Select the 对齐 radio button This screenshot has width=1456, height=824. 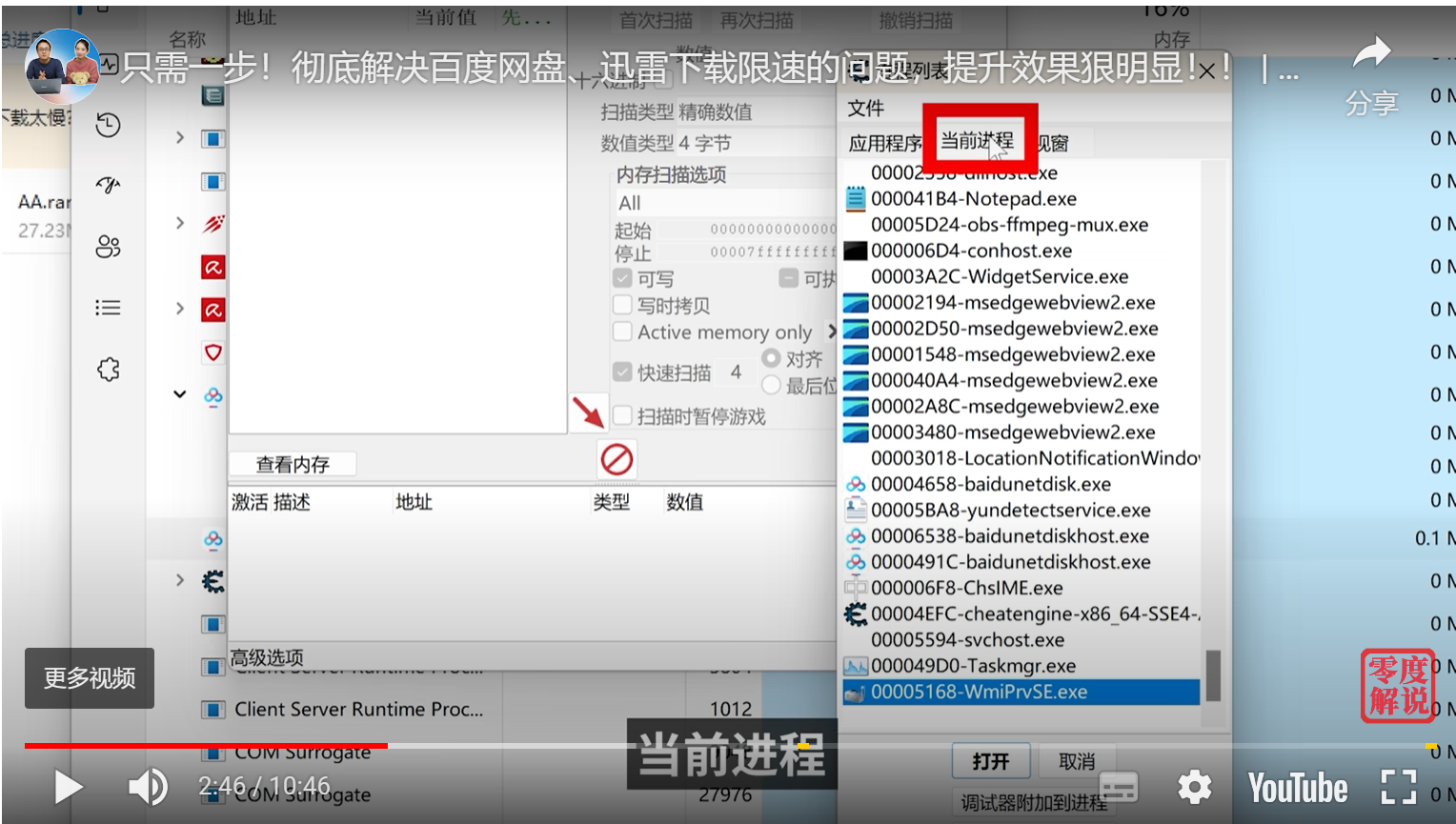click(771, 358)
